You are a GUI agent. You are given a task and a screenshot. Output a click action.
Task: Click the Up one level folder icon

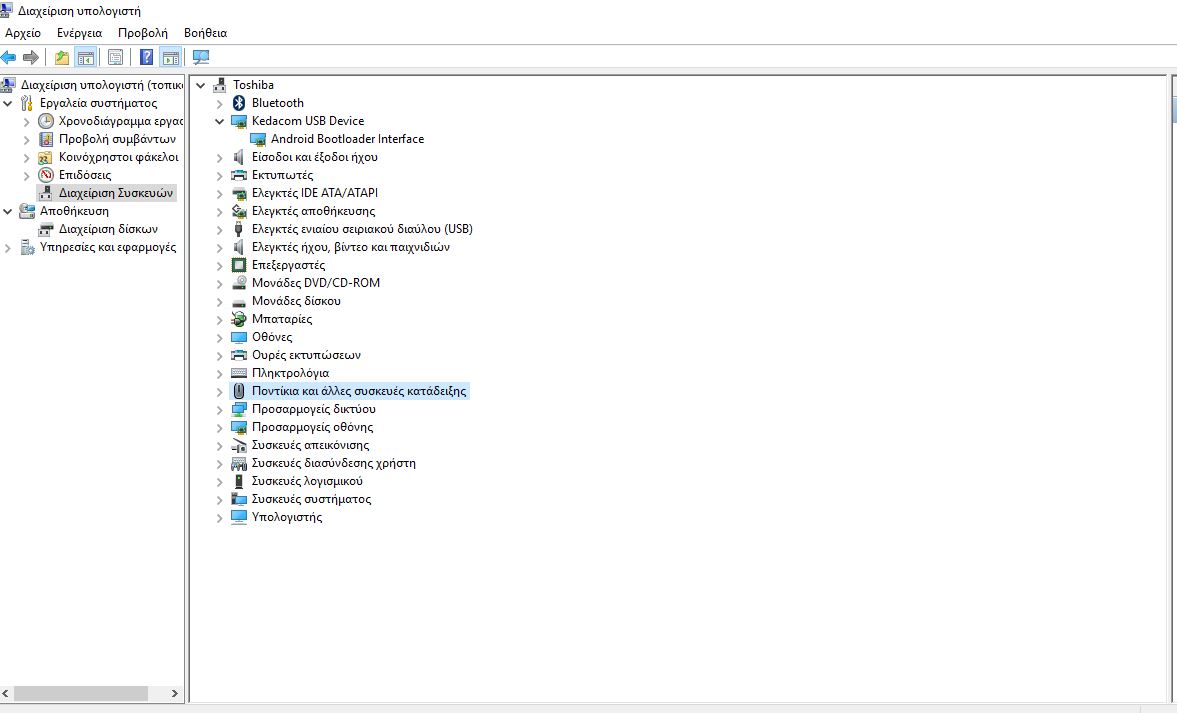tap(62, 57)
